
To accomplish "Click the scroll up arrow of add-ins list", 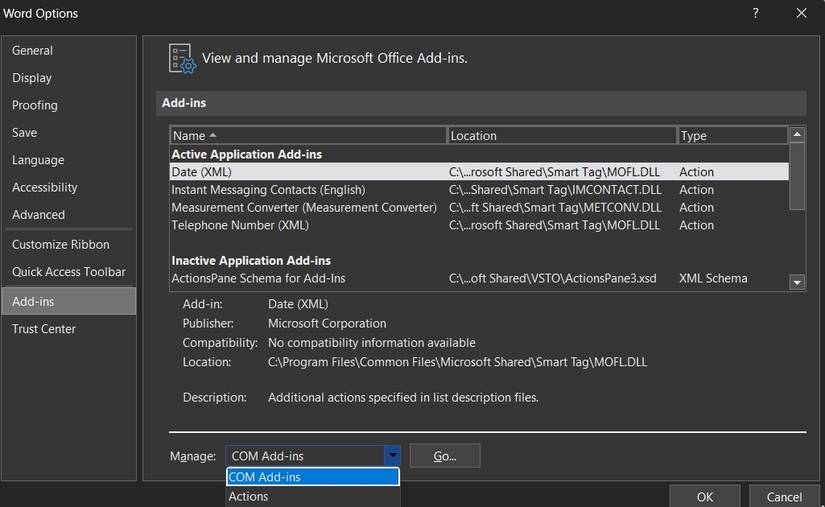I will point(797,135).
